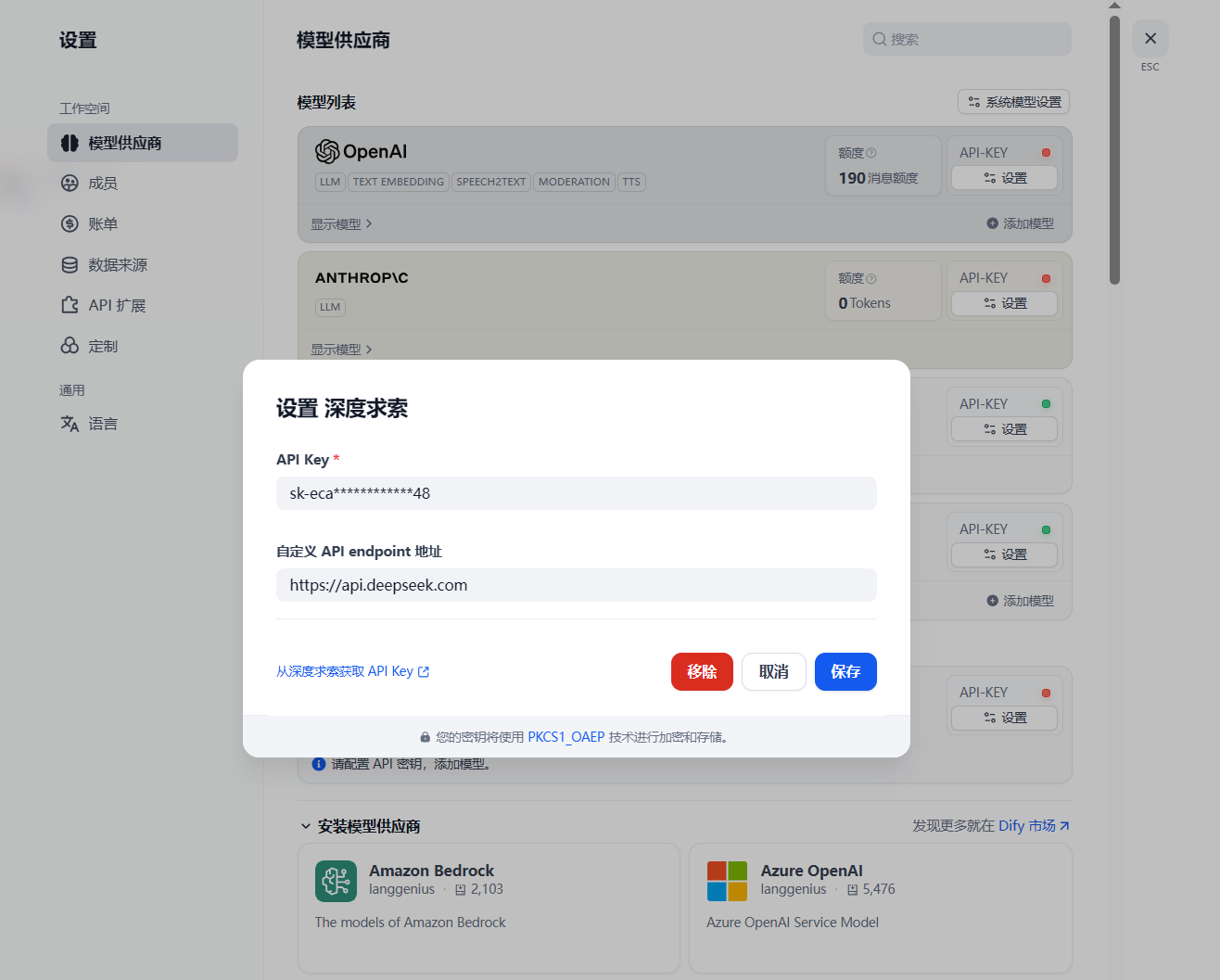Image resolution: width=1220 pixels, height=980 pixels.
Task: Click external link icon beside API Key link
Action: pyautogui.click(x=424, y=670)
